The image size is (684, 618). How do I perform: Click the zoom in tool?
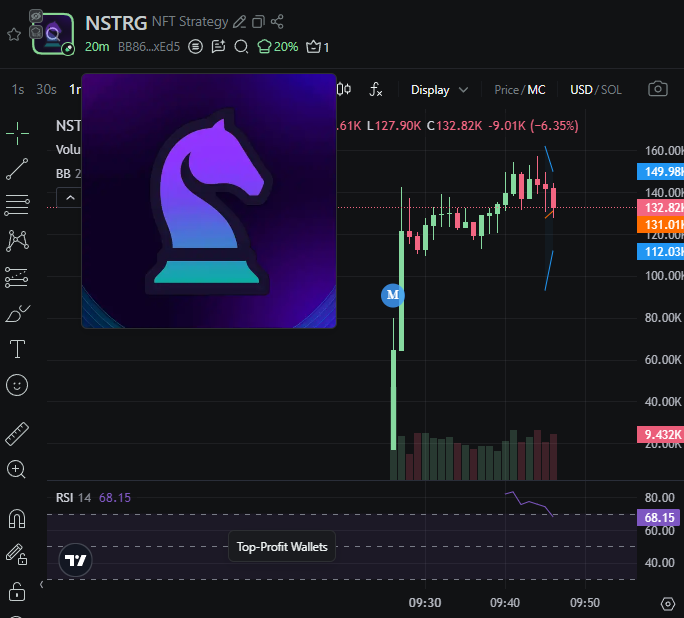pos(17,469)
